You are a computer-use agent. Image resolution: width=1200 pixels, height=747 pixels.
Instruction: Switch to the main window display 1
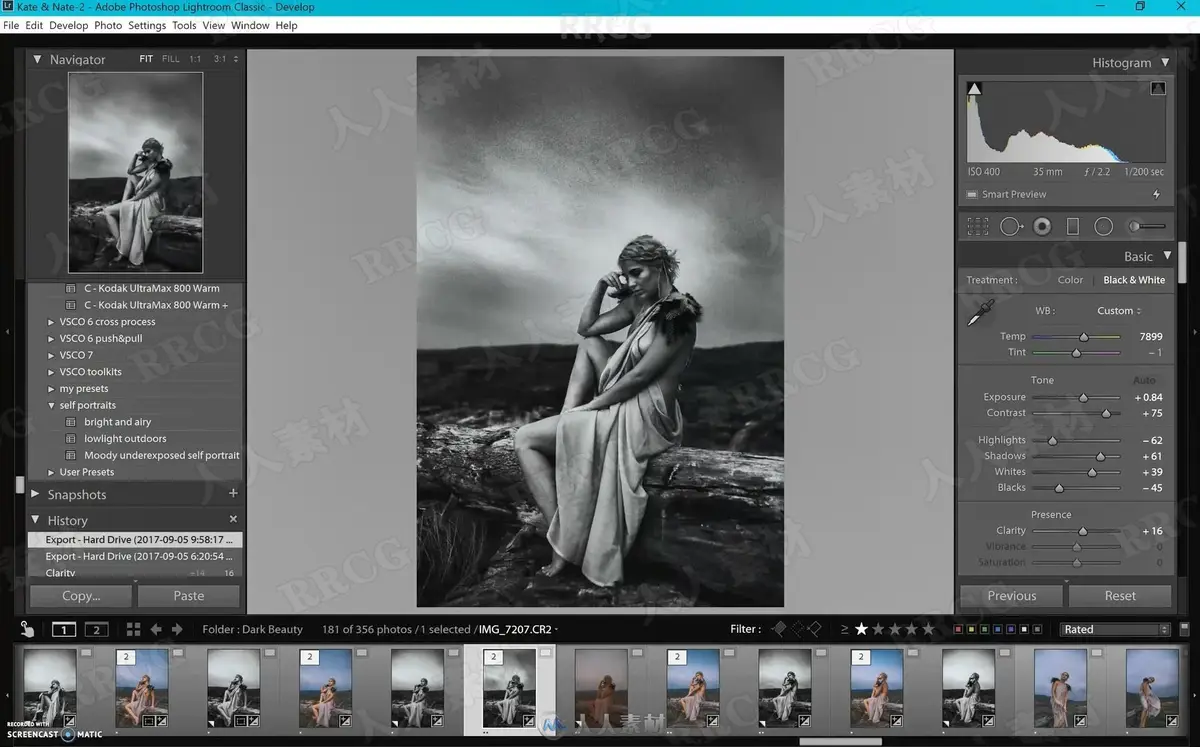click(64, 629)
